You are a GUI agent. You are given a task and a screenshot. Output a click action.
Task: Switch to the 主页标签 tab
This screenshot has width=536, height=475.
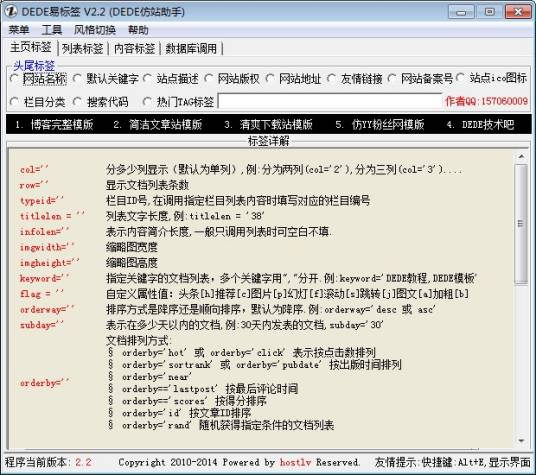click(x=31, y=48)
